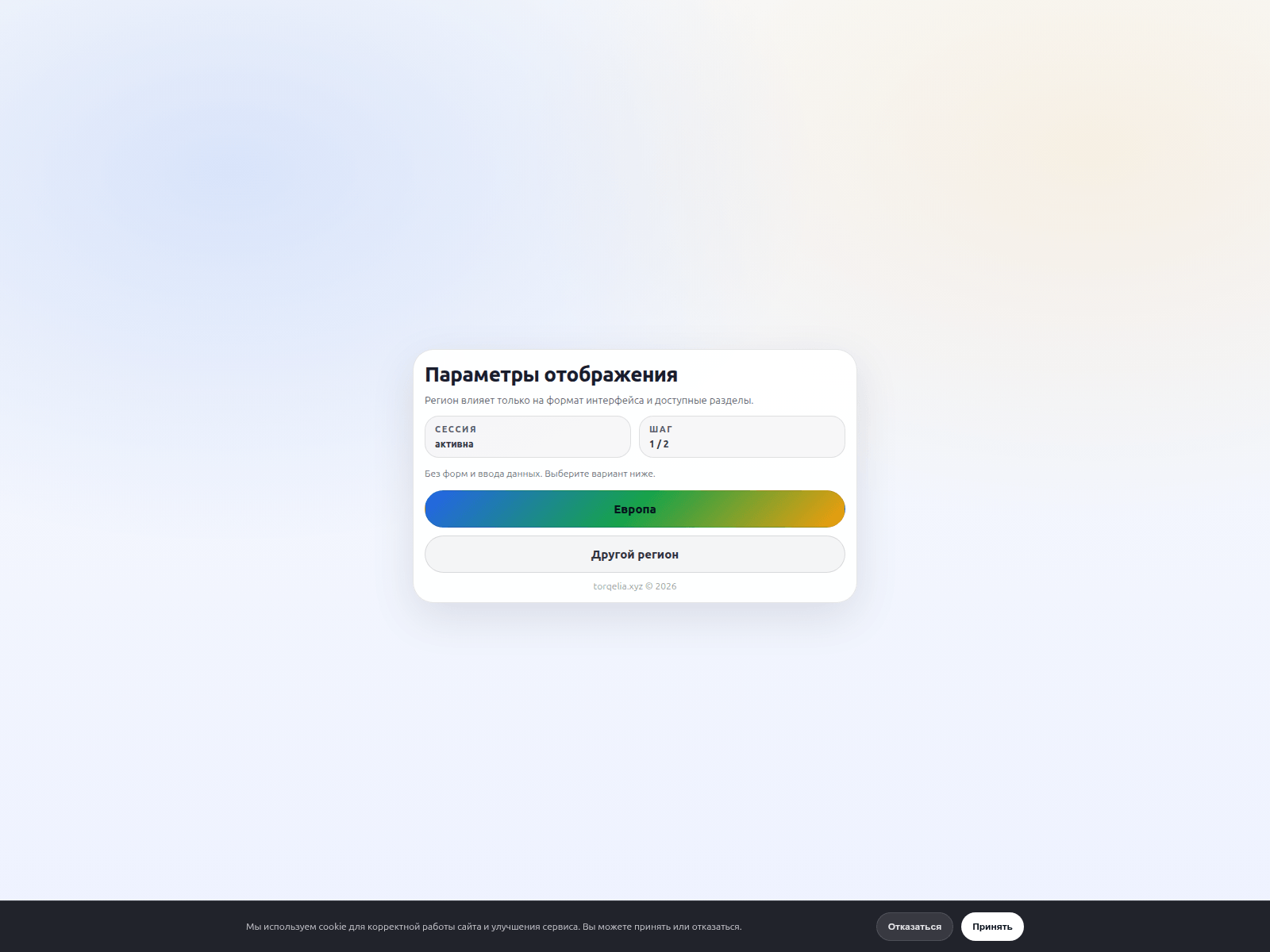
Task: Click the 'Параметры отображения' heading
Action: [x=551, y=374]
